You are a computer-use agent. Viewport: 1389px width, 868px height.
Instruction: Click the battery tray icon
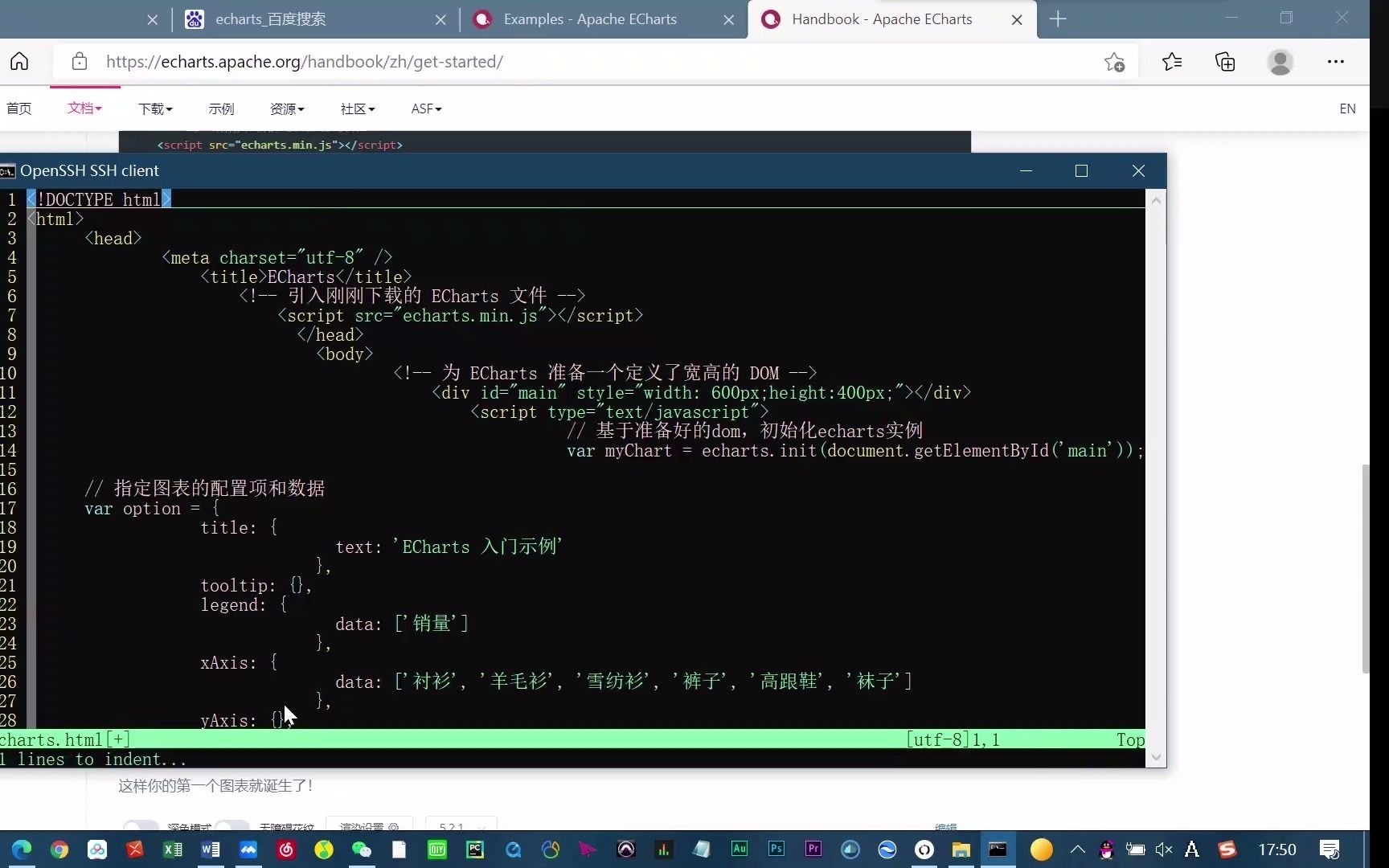tap(1135, 850)
